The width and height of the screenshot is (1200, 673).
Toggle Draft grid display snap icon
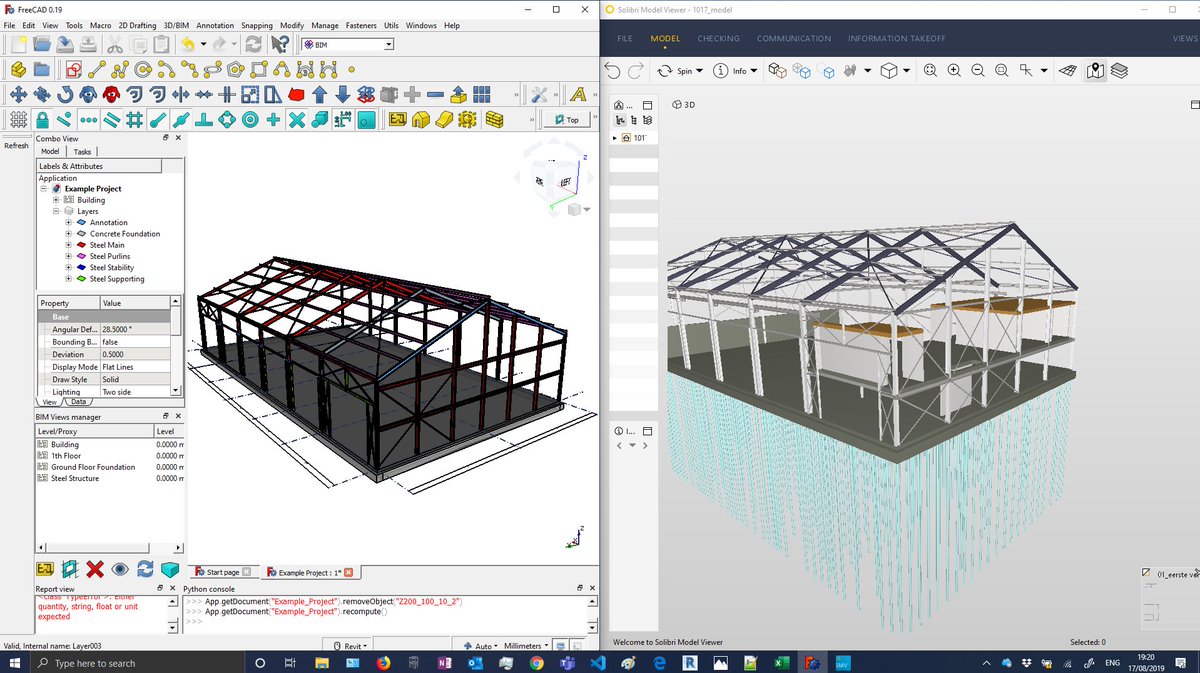click(x=17, y=120)
